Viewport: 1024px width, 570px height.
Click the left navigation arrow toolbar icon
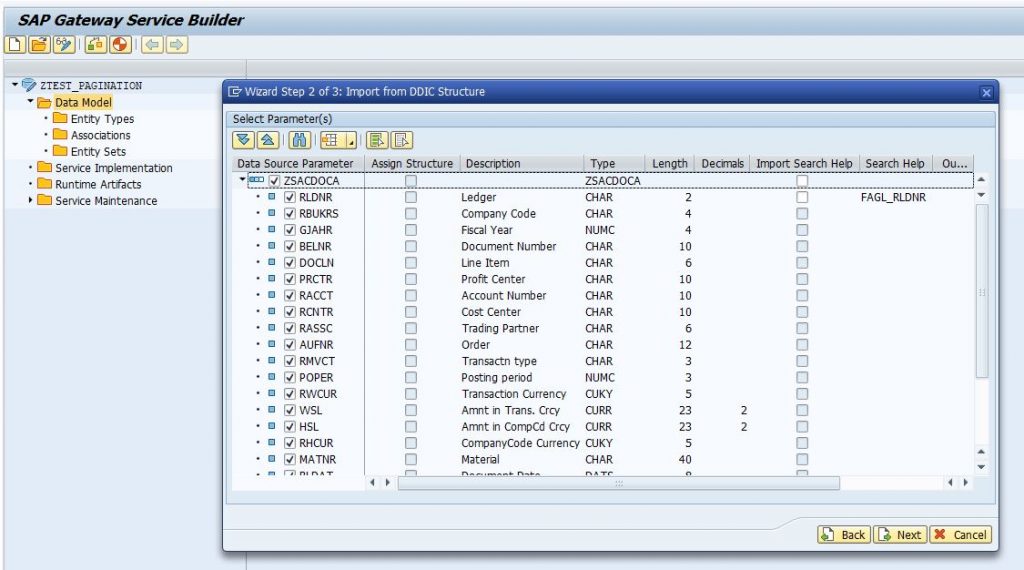[152, 44]
